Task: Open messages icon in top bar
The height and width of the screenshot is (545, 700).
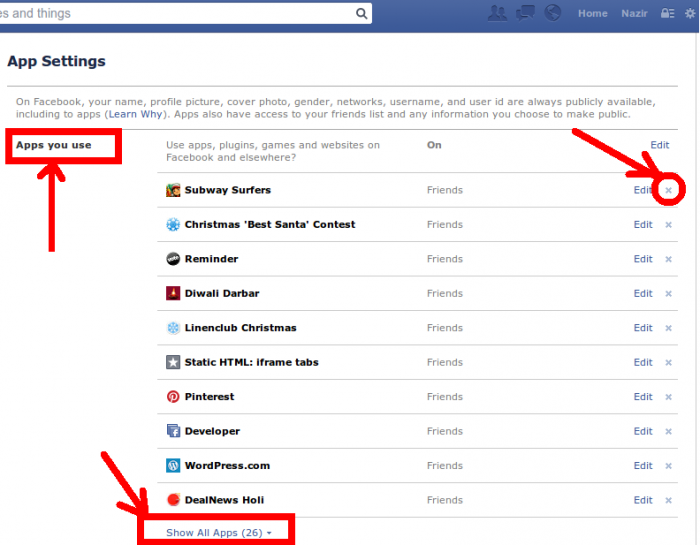Action: click(x=525, y=13)
